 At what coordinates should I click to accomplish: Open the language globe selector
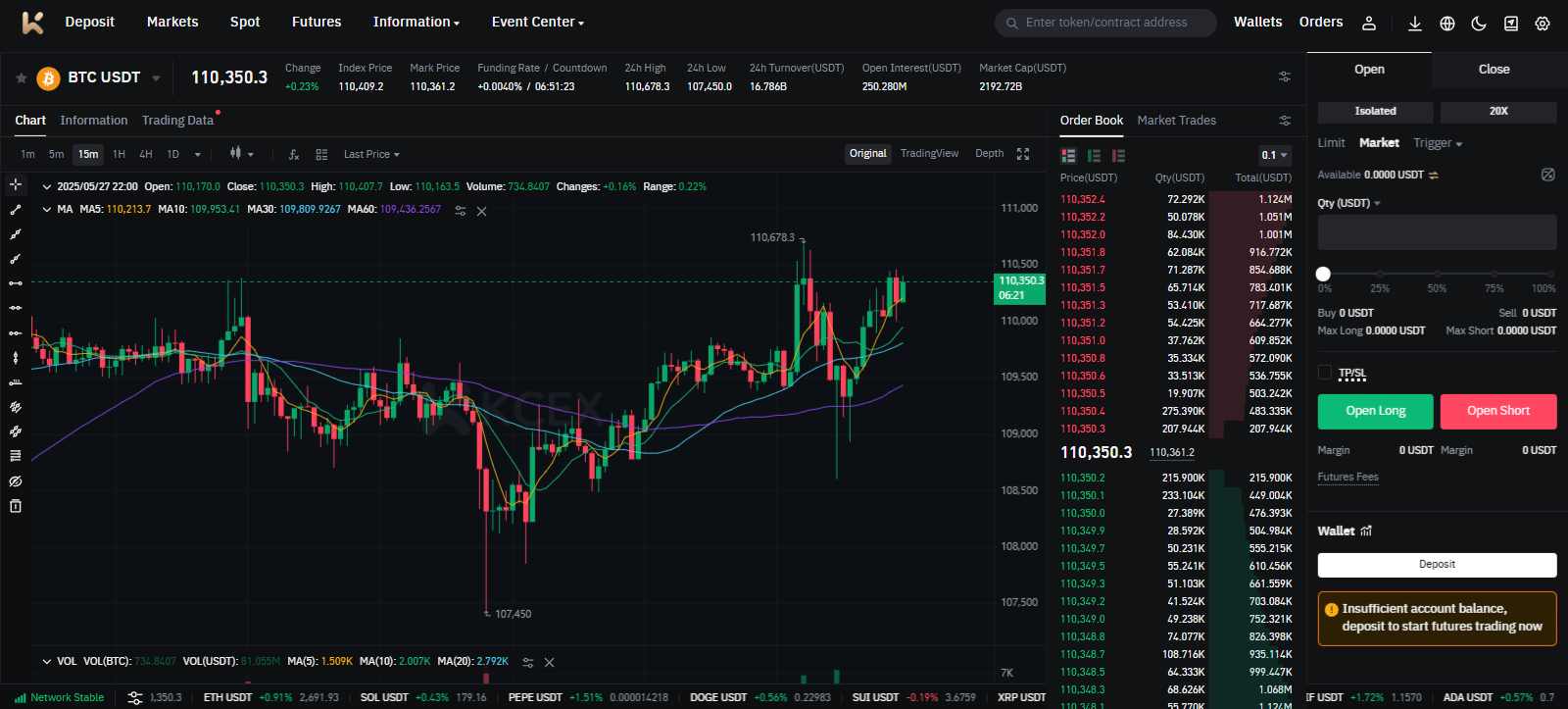[1446, 24]
